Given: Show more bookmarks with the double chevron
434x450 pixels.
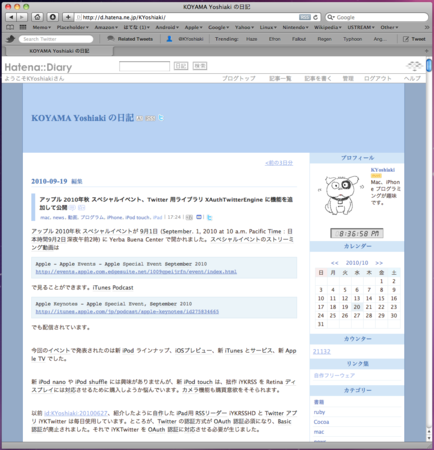Looking at the screenshot, I should pyautogui.click(x=427, y=27).
